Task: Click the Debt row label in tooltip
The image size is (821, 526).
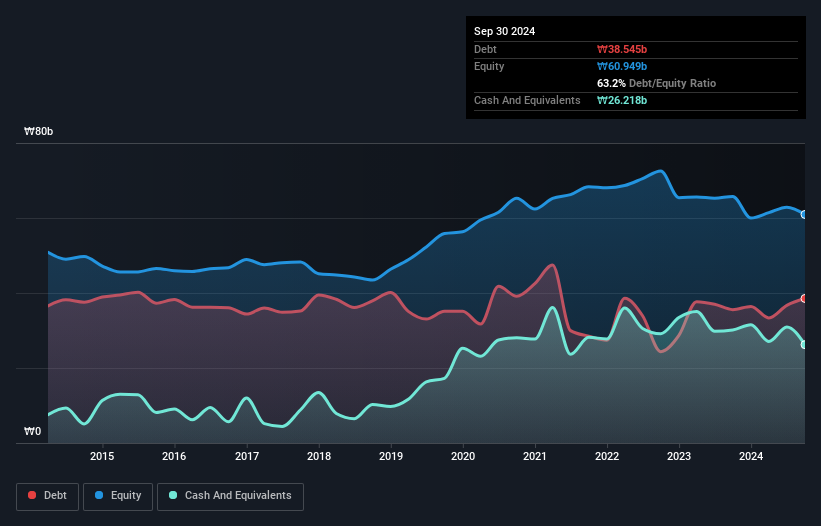Action: [485, 49]
